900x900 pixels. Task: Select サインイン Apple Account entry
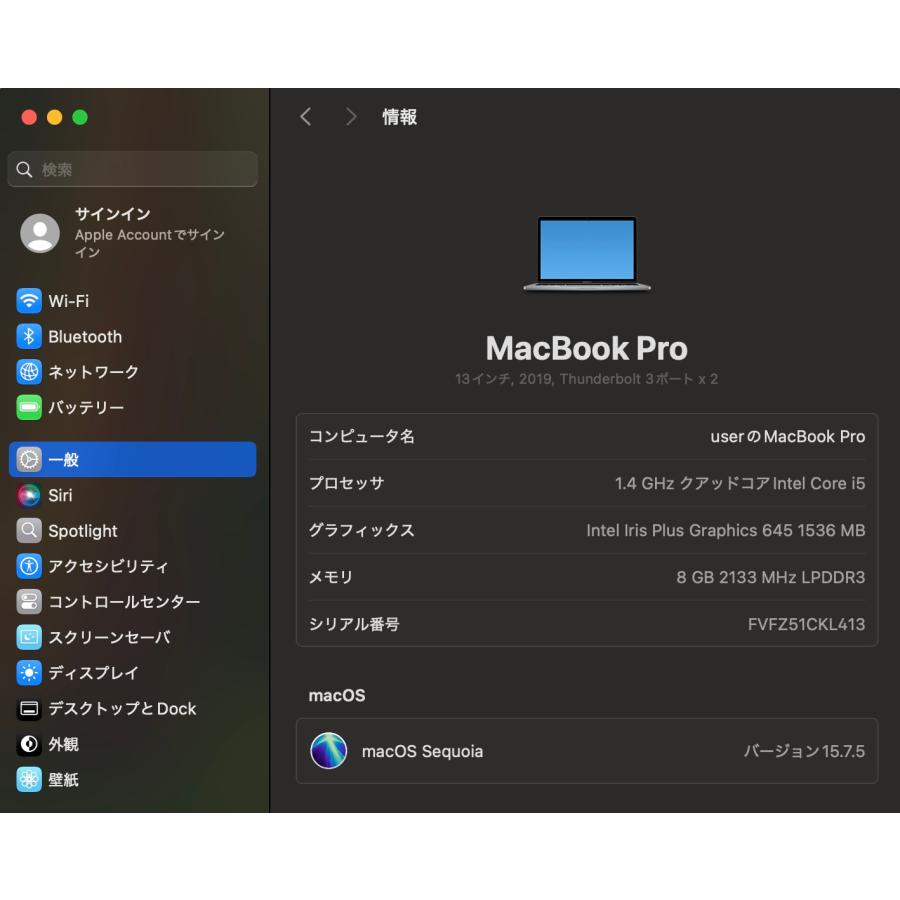(133, 233)
